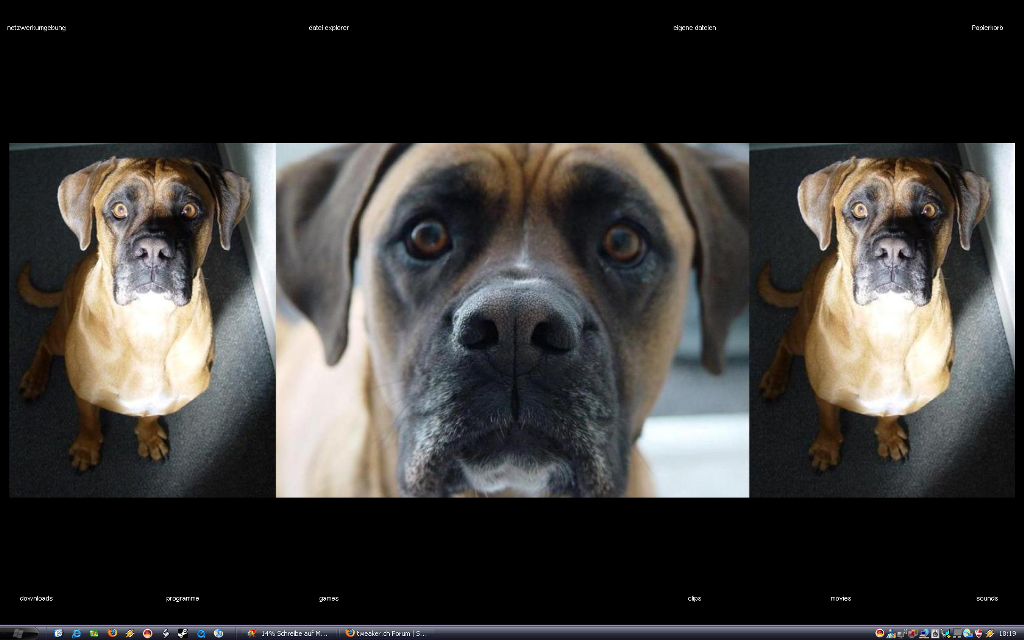Click the center close-up dog face image
The height and width of the screenshot is (640, 1024).
coord(512,320)
